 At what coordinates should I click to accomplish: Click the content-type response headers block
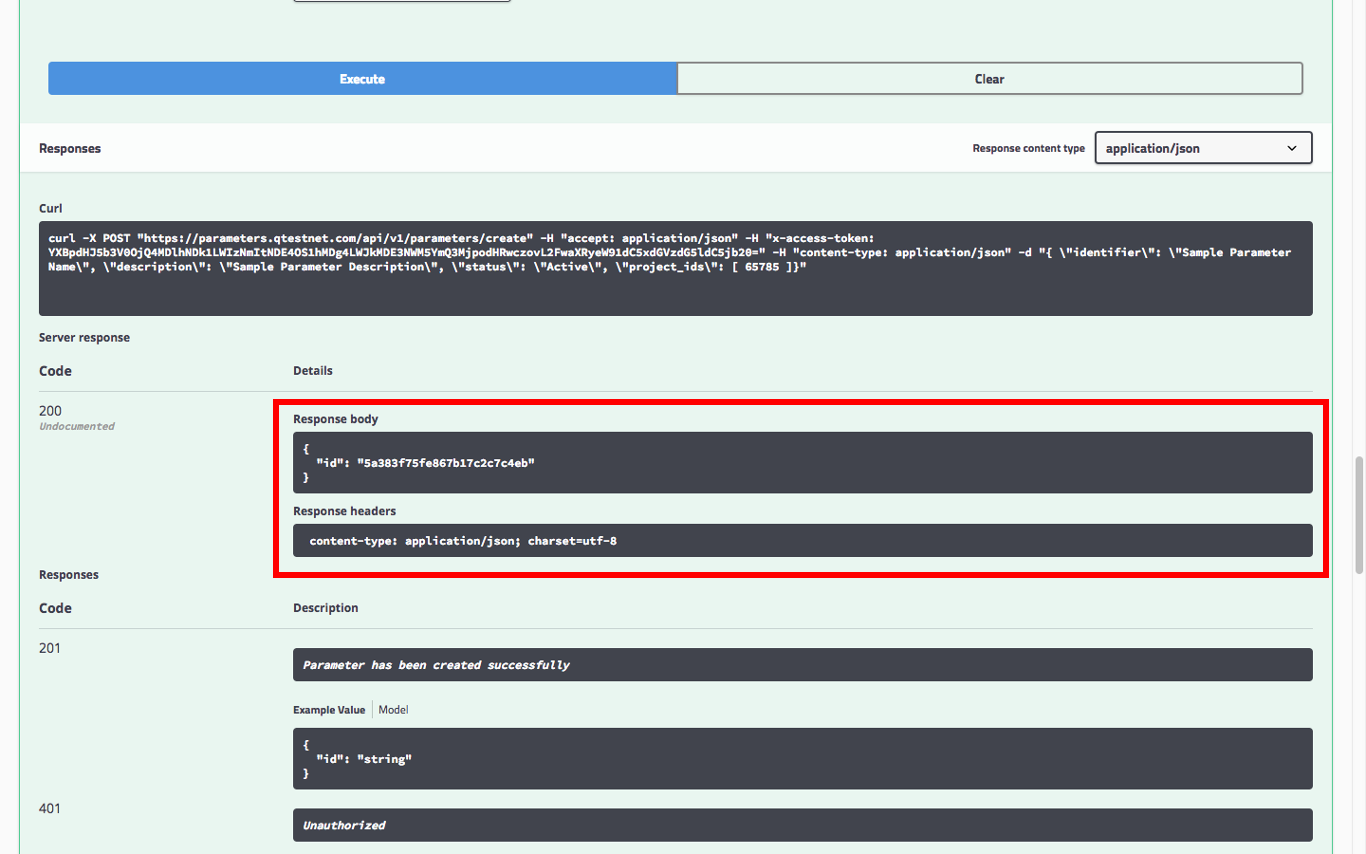coord(802,541)
